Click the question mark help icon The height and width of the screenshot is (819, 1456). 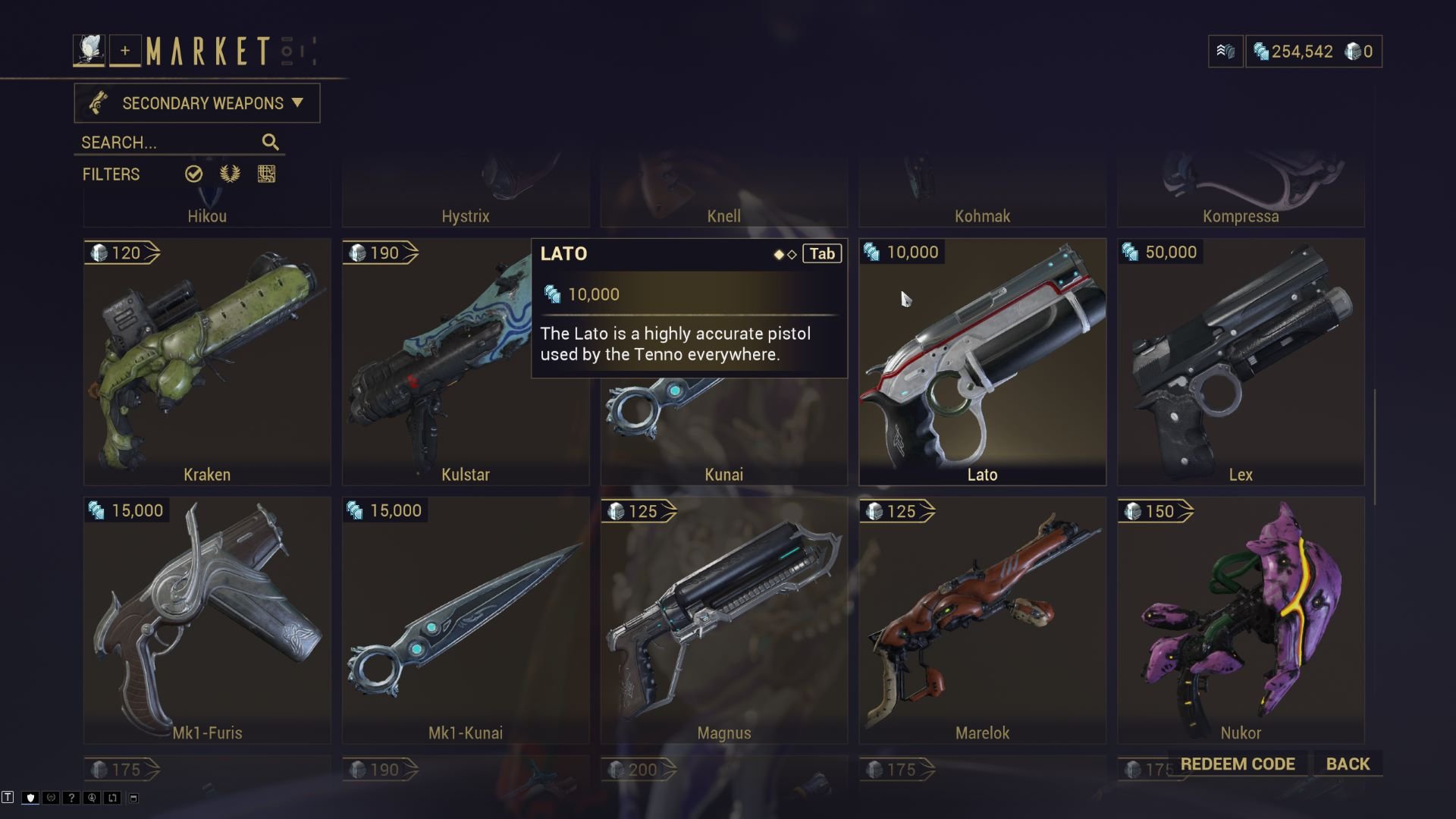[x=71, y=798]
